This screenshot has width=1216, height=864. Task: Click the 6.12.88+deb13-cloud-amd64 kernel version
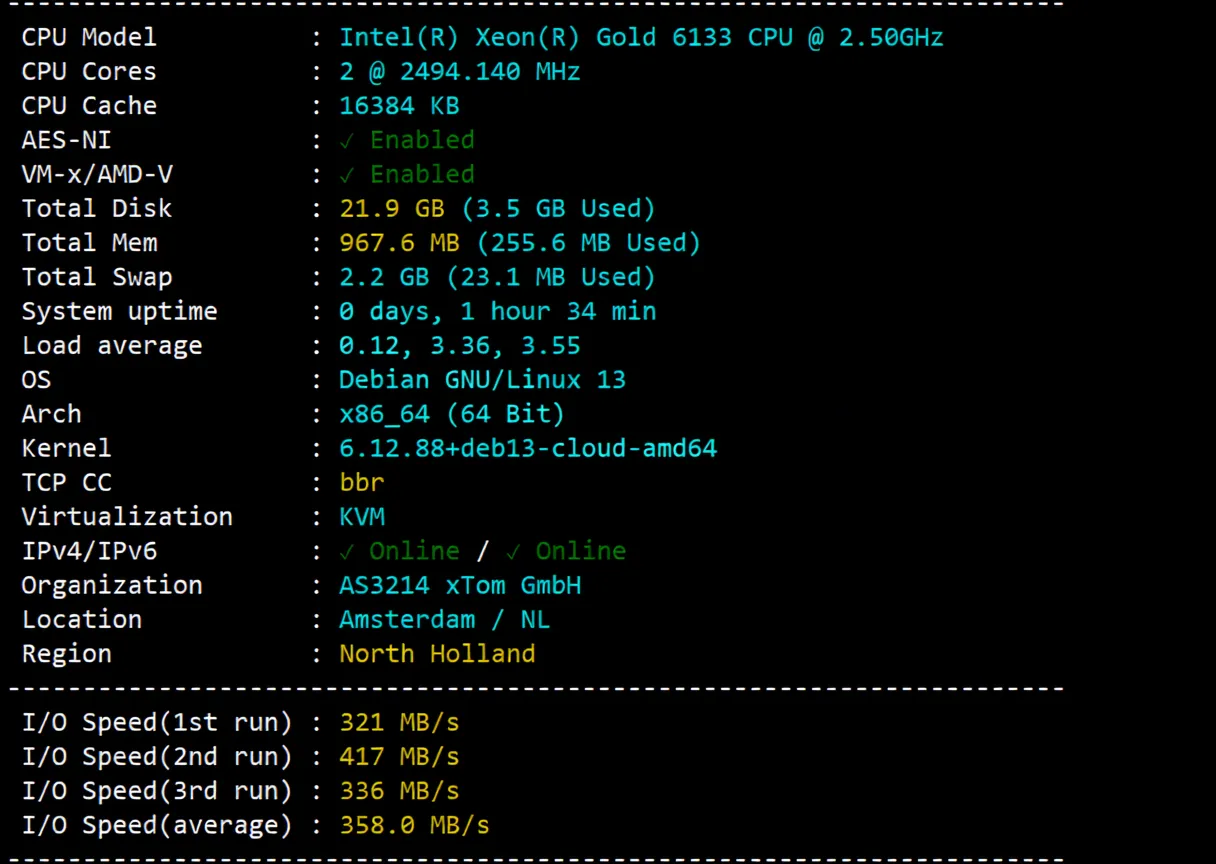528,448
